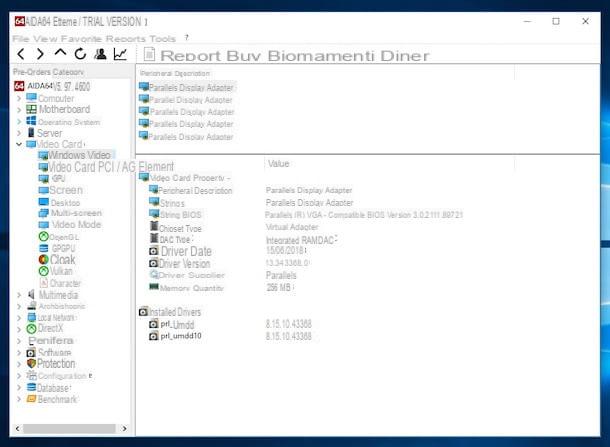Open Video Card PCI / AG item
Image resolution: width=610 pixels, height=447 pixels.
[x=86, y=167]
